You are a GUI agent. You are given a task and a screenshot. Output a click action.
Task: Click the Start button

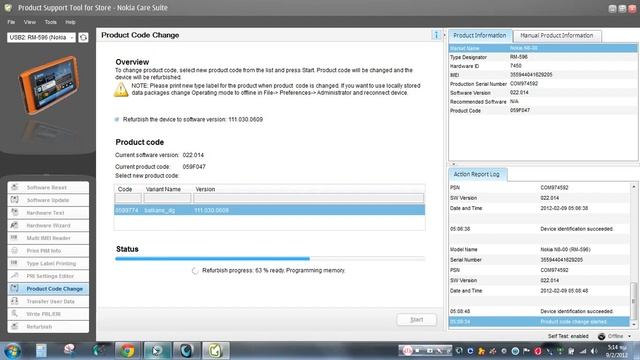[416, 320]
